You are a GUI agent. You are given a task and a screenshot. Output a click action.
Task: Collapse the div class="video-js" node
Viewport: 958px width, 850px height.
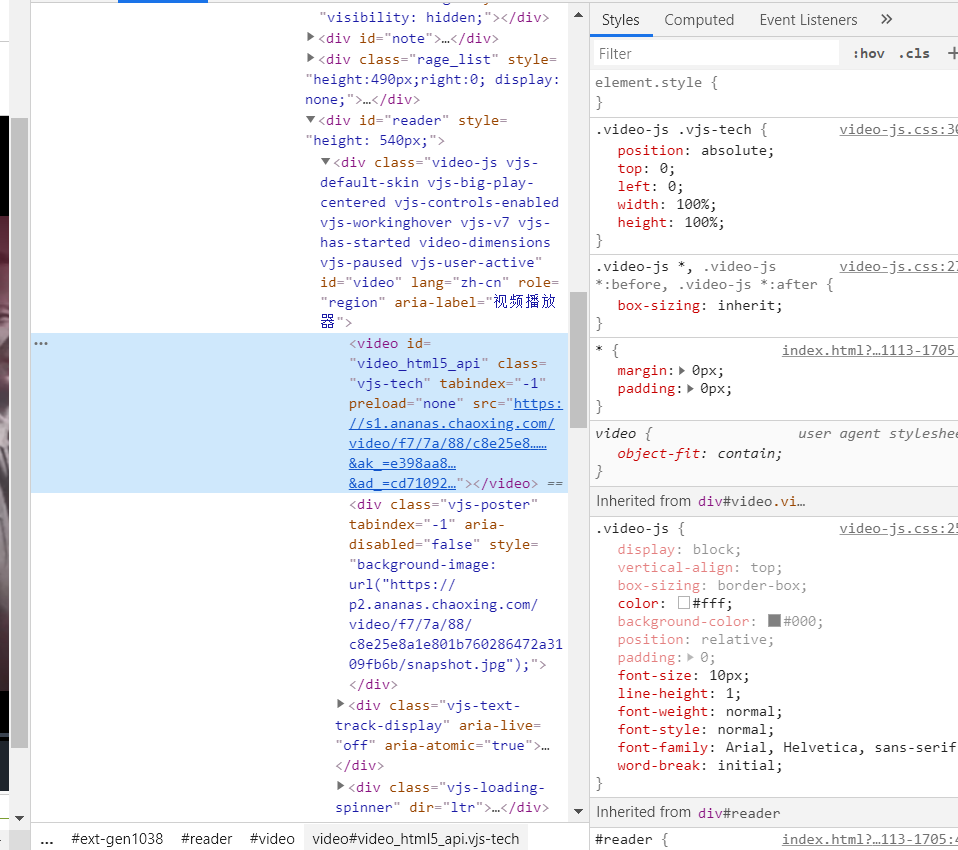(x=326, y=161)
